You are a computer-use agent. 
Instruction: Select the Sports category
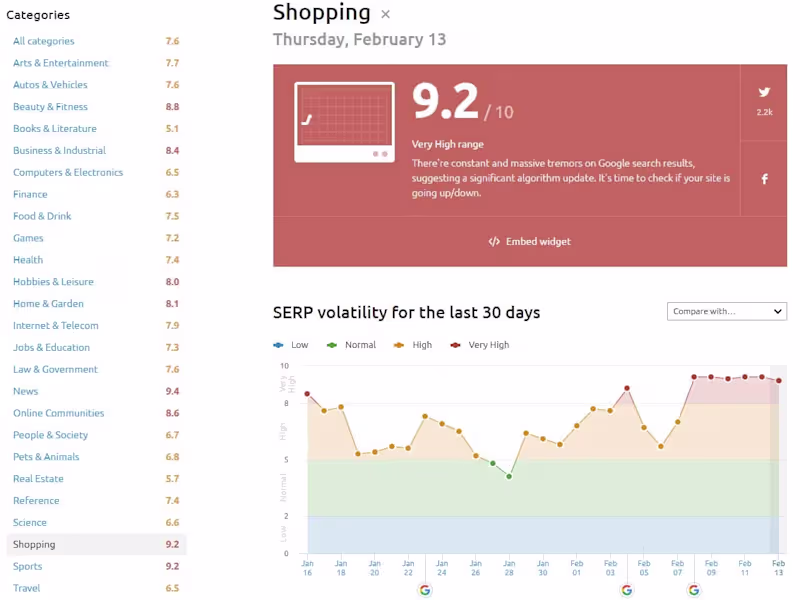coord(28,566)
